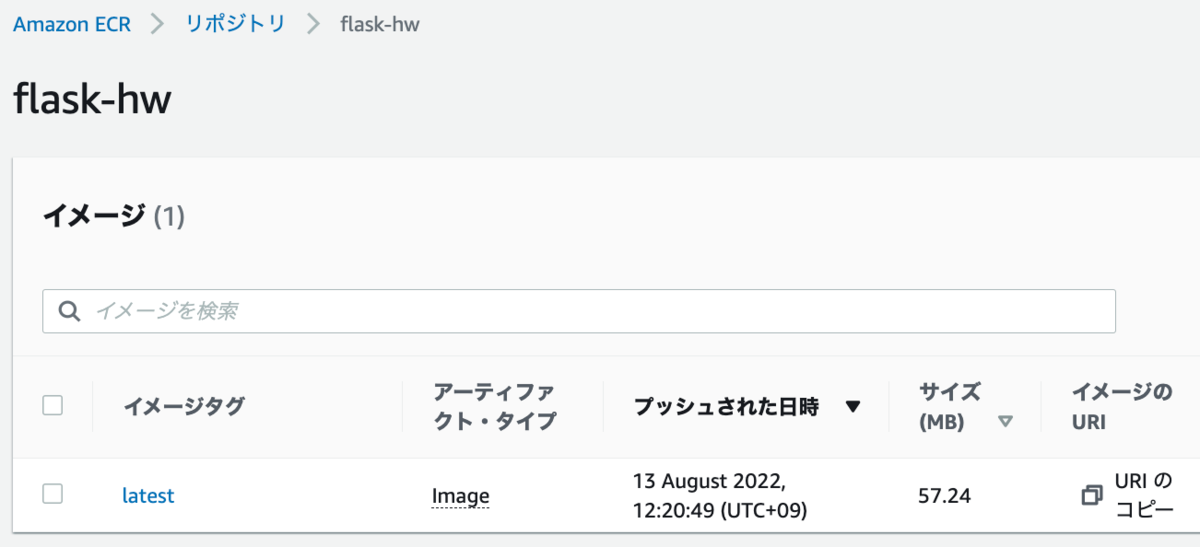Check the box for the latest image row
The width and height of the screenshot is (1200, 547).
pyautogui.click(x=53, y=494)
